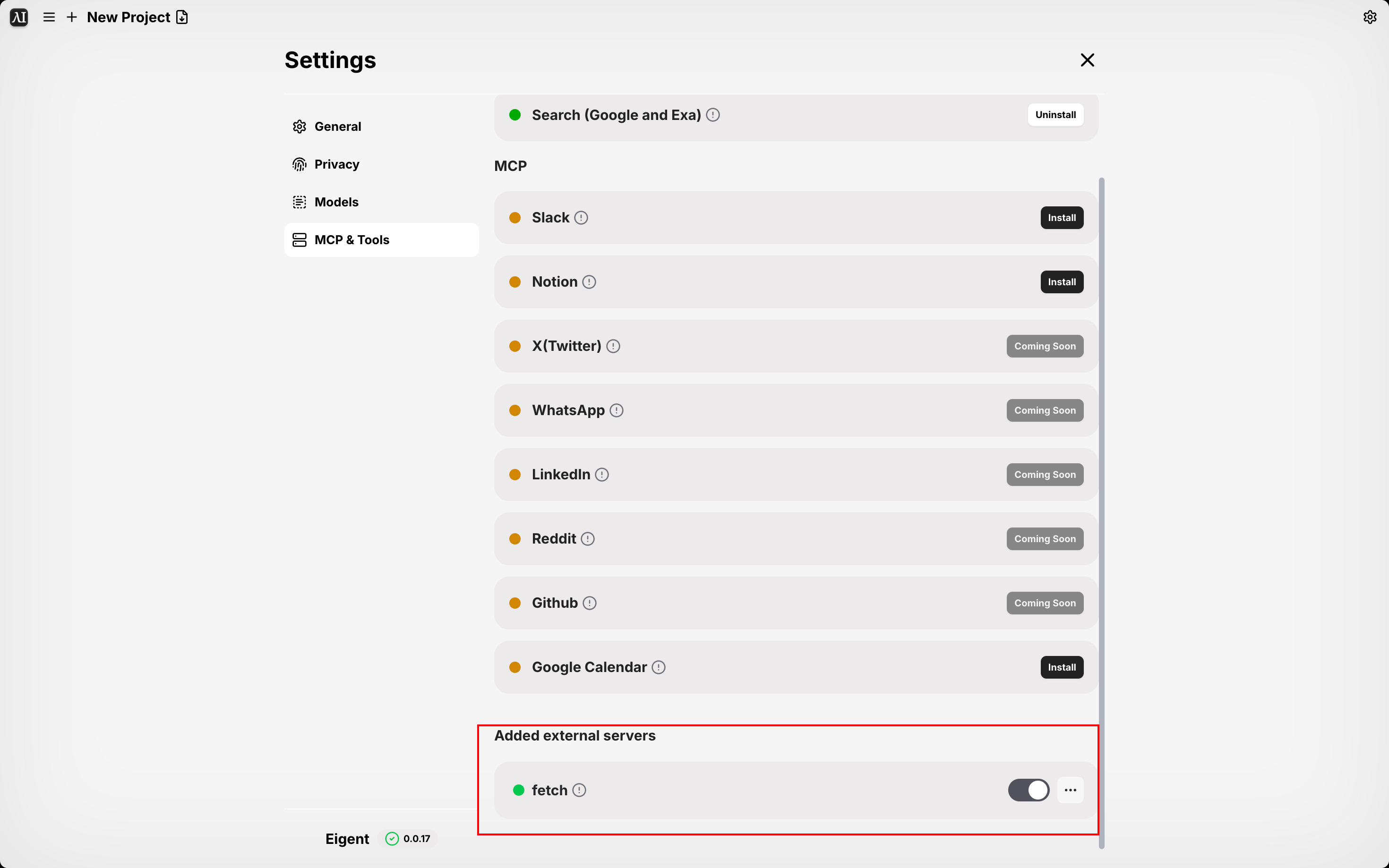Click the green status dot for fetch

(x=518, y=791)
